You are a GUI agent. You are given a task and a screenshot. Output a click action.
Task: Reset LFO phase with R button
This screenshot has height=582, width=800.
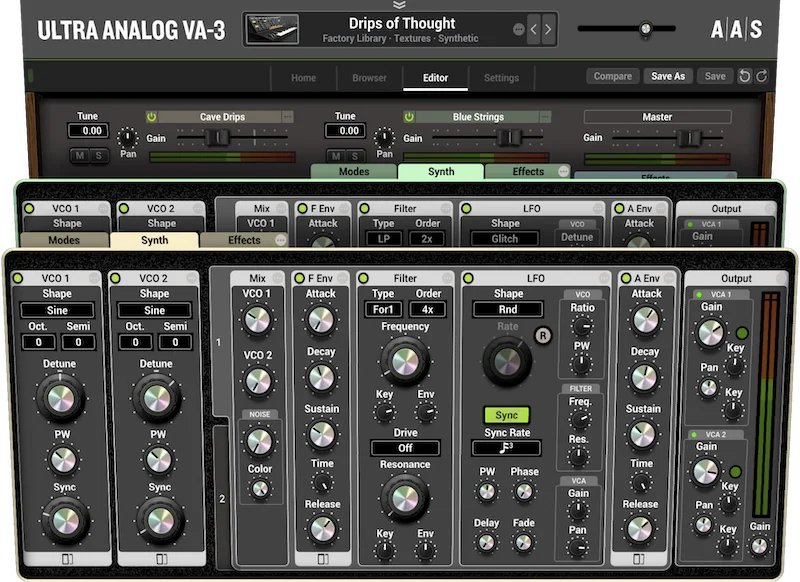542,336
